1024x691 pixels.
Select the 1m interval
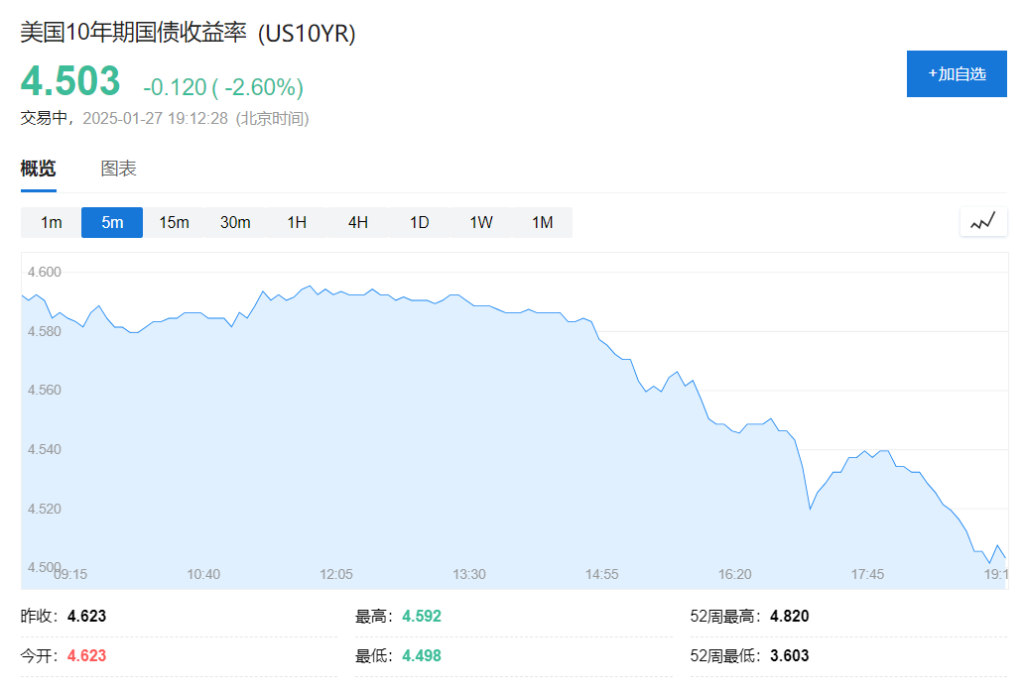51,223
